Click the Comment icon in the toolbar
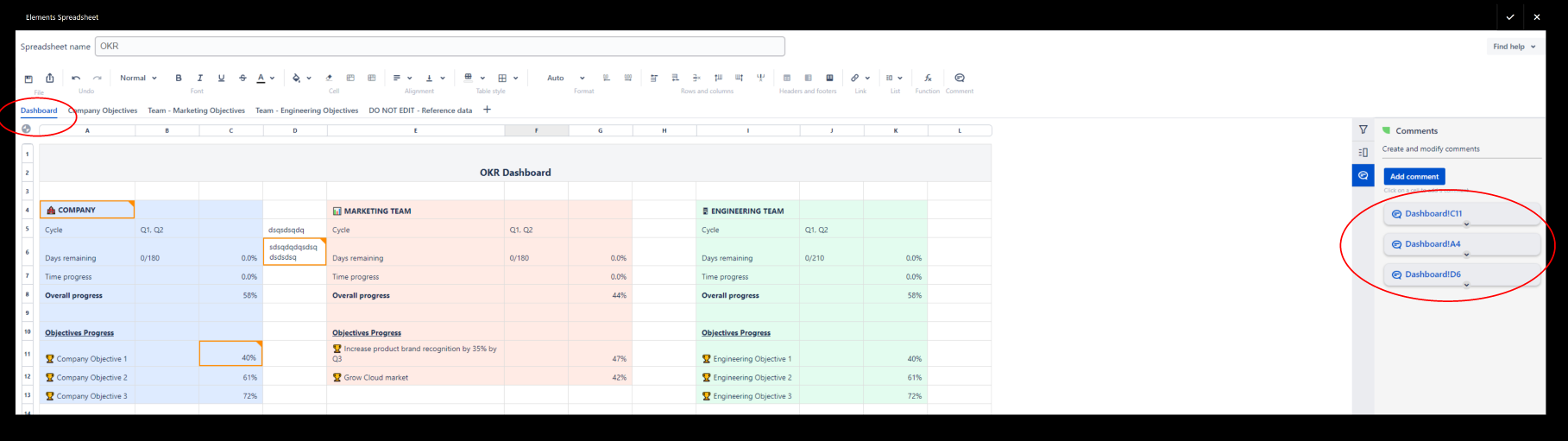Viewport: 1568px width, 441px height. (x=960, y=79)
